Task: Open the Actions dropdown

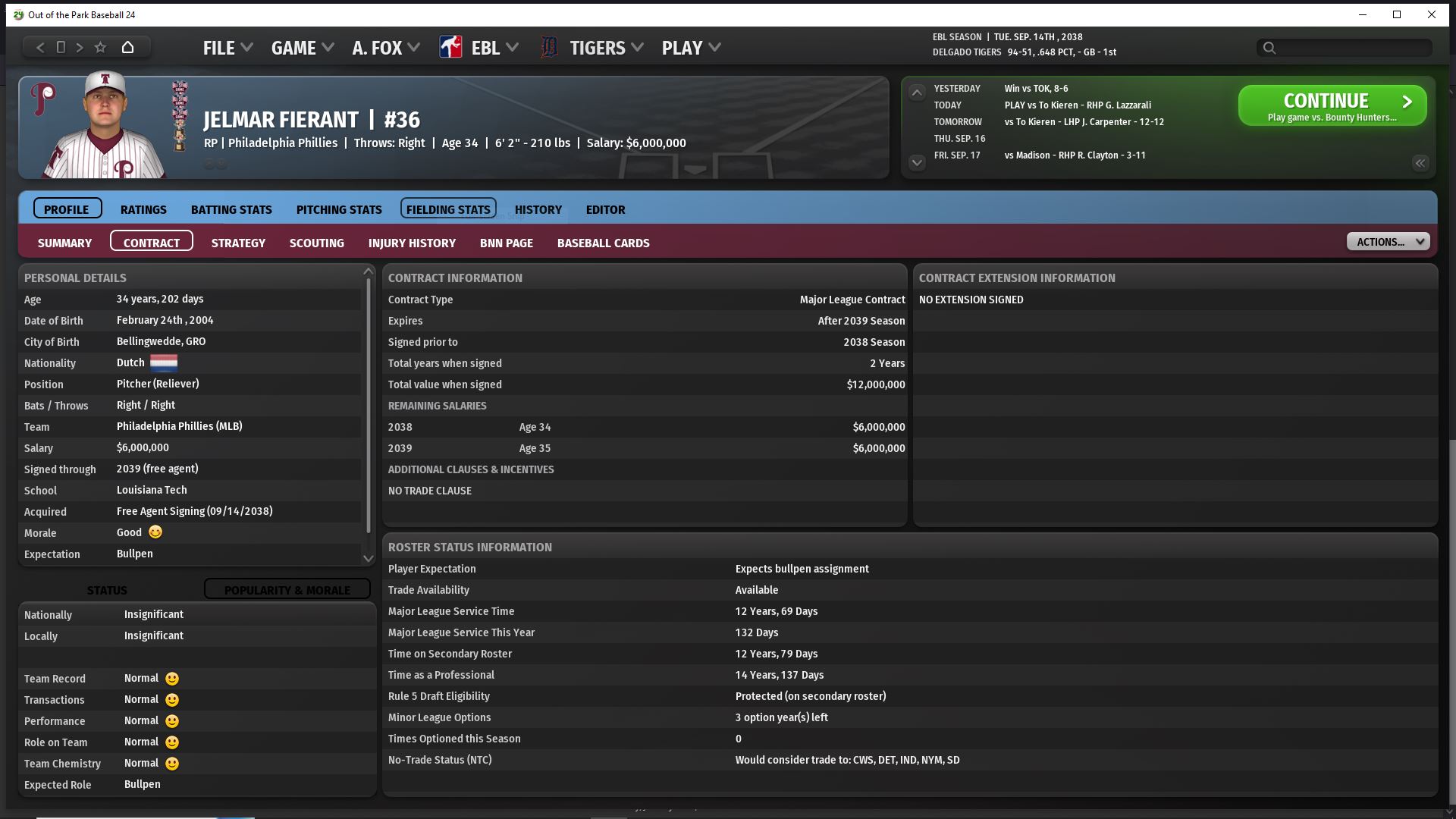Action: click(x=1388, y=242)
